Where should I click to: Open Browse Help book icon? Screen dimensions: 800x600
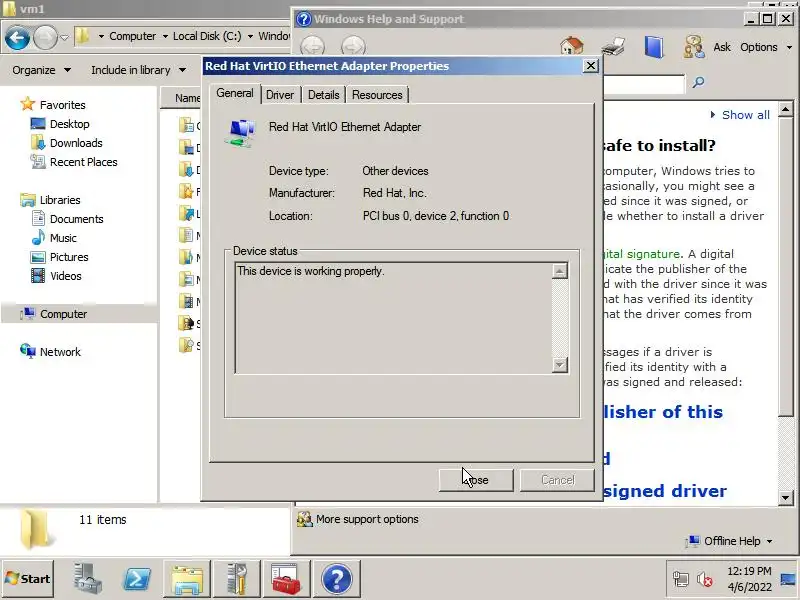point(654,47)
